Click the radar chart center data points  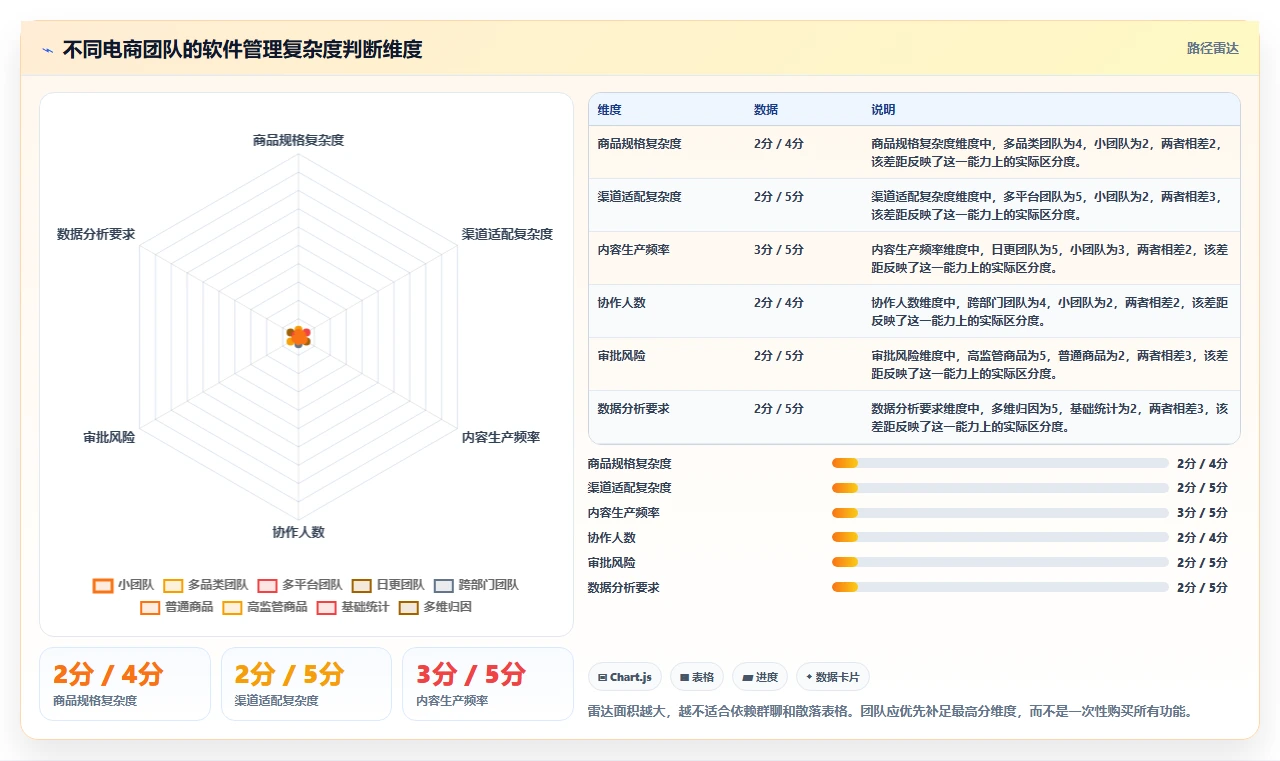click(x=298, y=337)
